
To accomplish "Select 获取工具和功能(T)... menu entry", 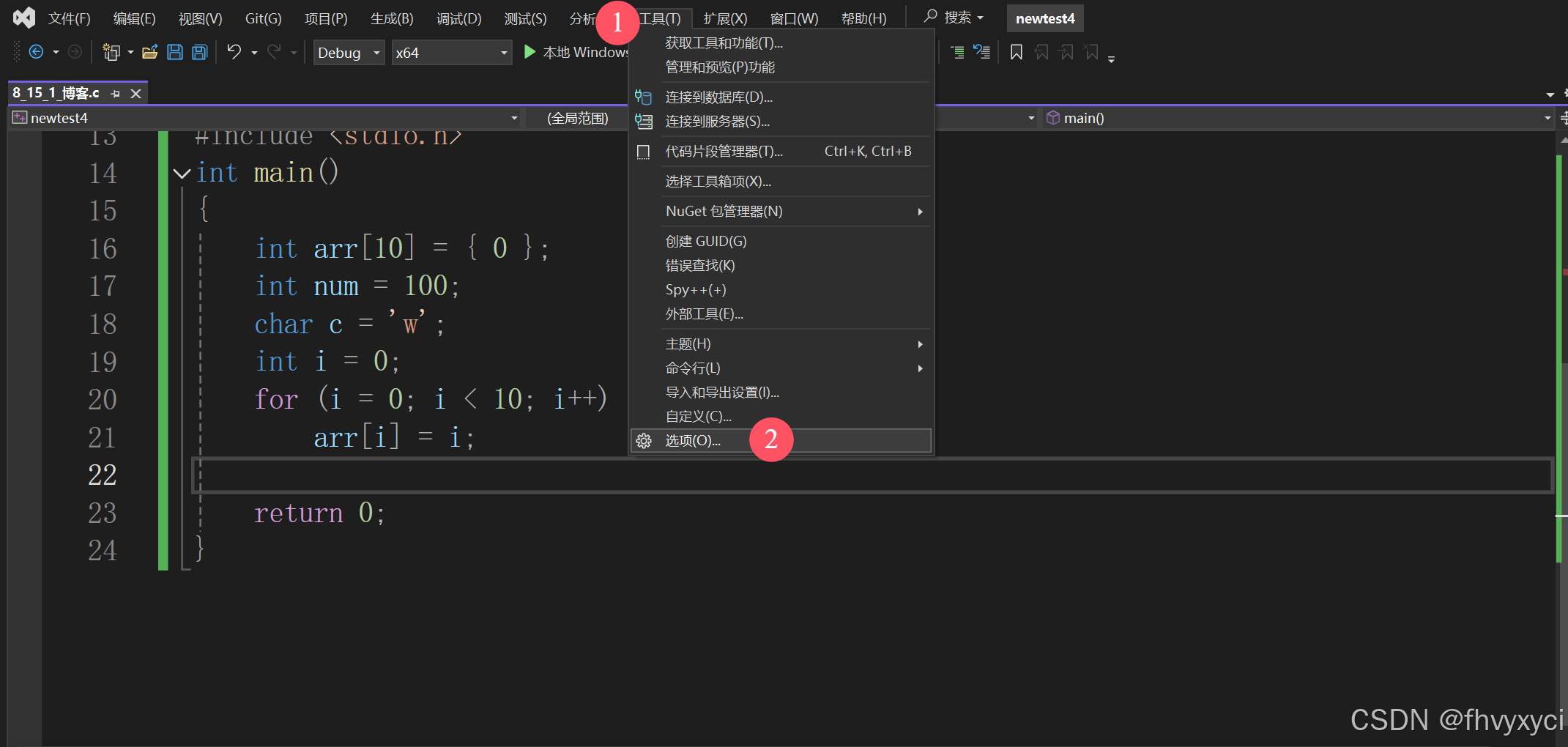I will click(781, 43).
